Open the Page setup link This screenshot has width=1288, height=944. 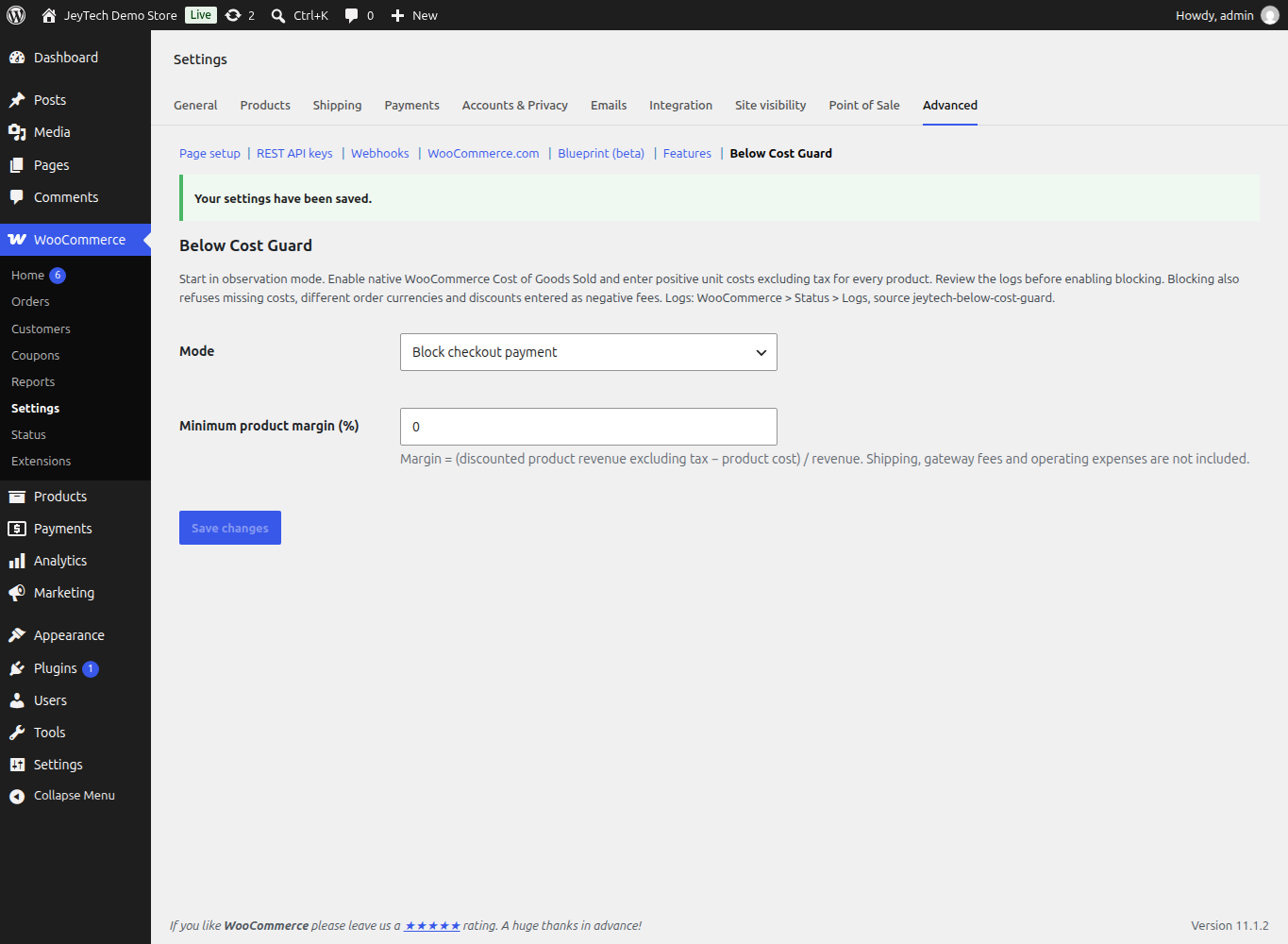point(209,153)
